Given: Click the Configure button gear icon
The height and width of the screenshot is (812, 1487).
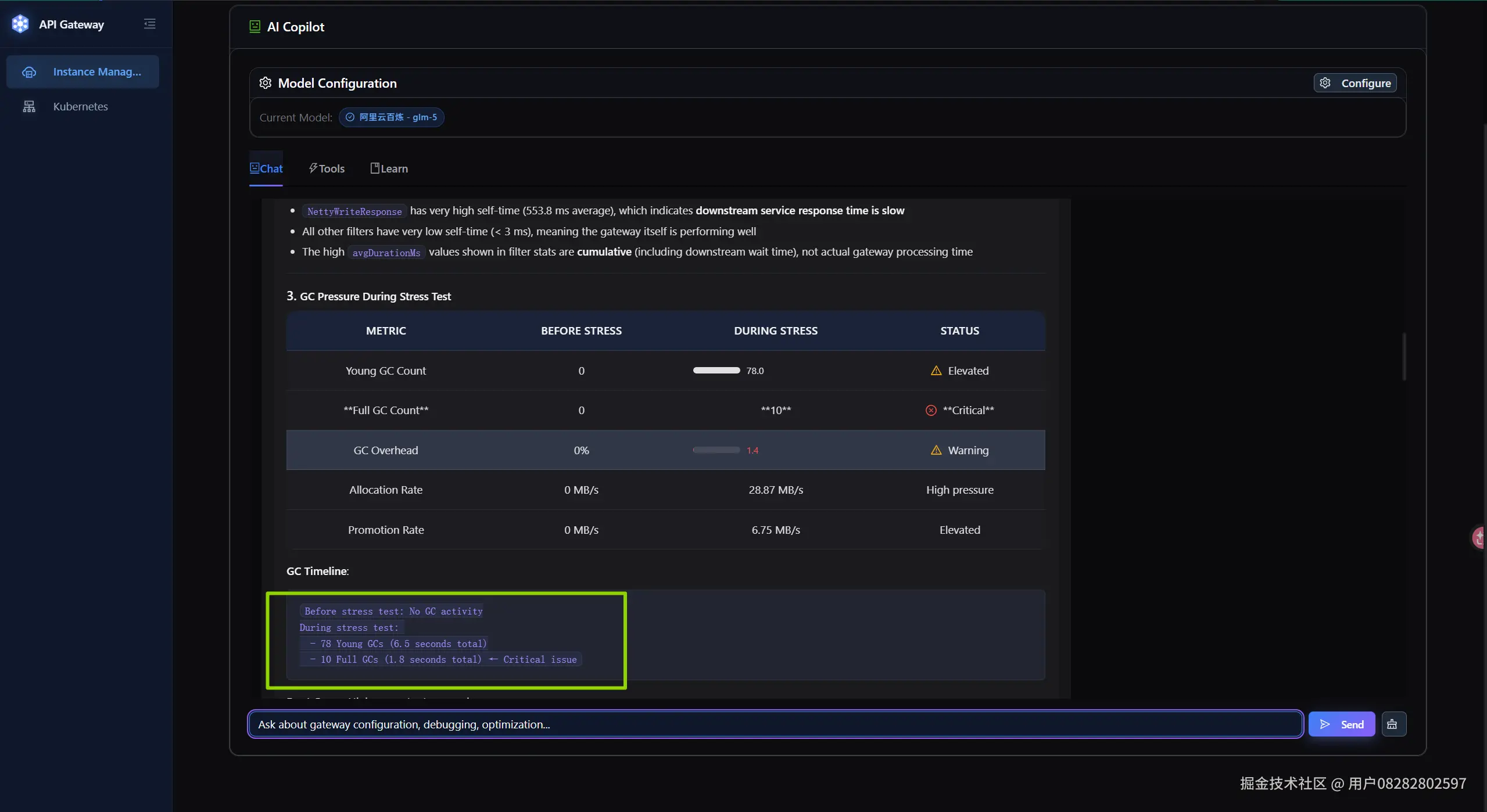Looking at the screenshot, I should point(1325,83).
